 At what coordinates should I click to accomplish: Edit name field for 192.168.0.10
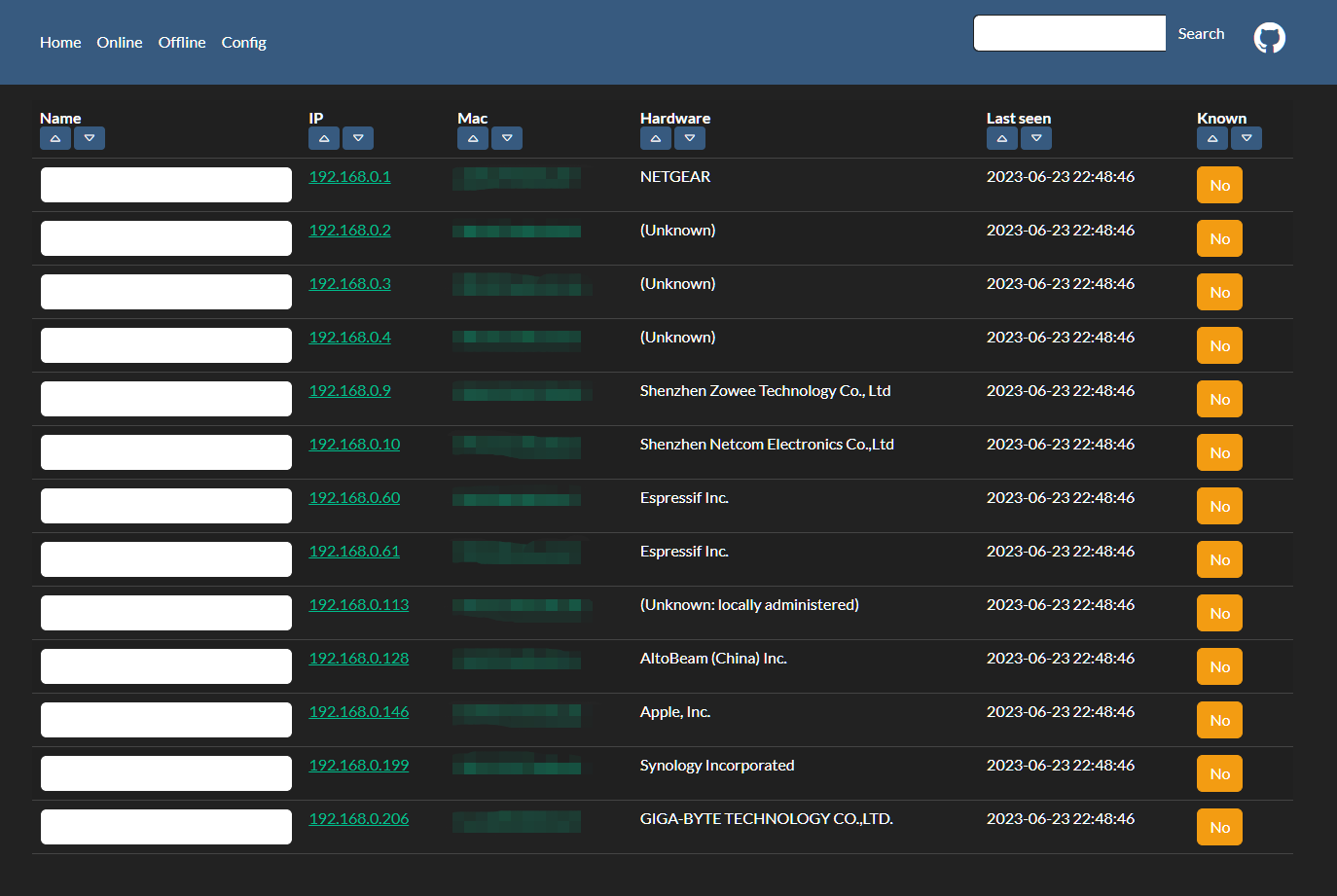click(166, 452)
